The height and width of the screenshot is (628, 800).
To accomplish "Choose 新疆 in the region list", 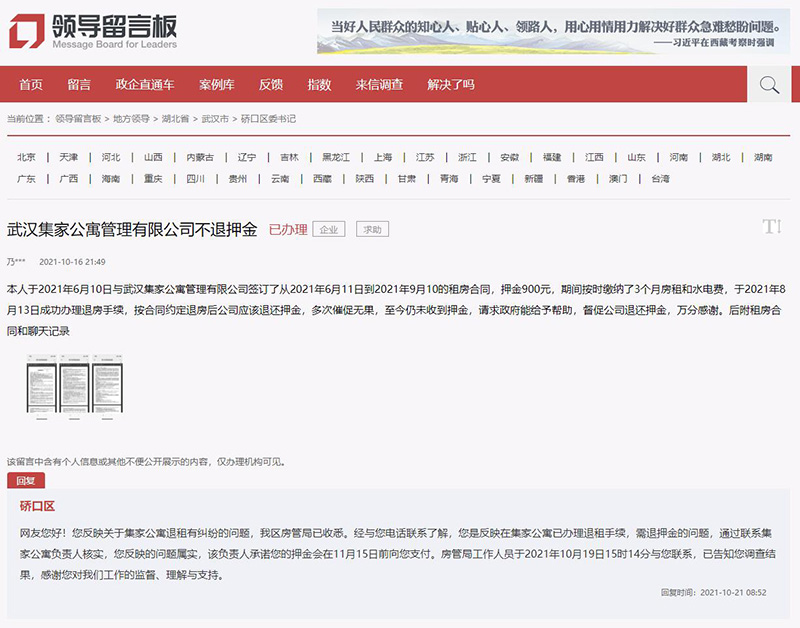I will click(x=534, y=179).
